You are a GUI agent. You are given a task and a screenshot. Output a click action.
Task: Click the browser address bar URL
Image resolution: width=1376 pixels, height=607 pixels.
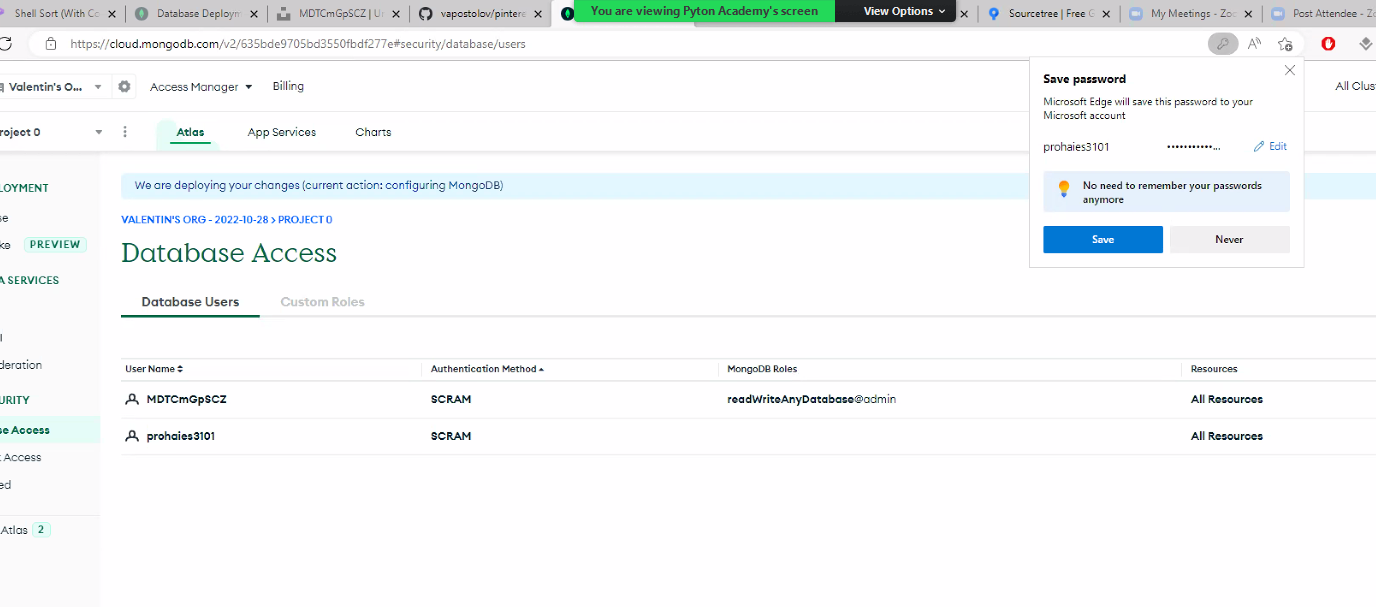coord(298,44)
